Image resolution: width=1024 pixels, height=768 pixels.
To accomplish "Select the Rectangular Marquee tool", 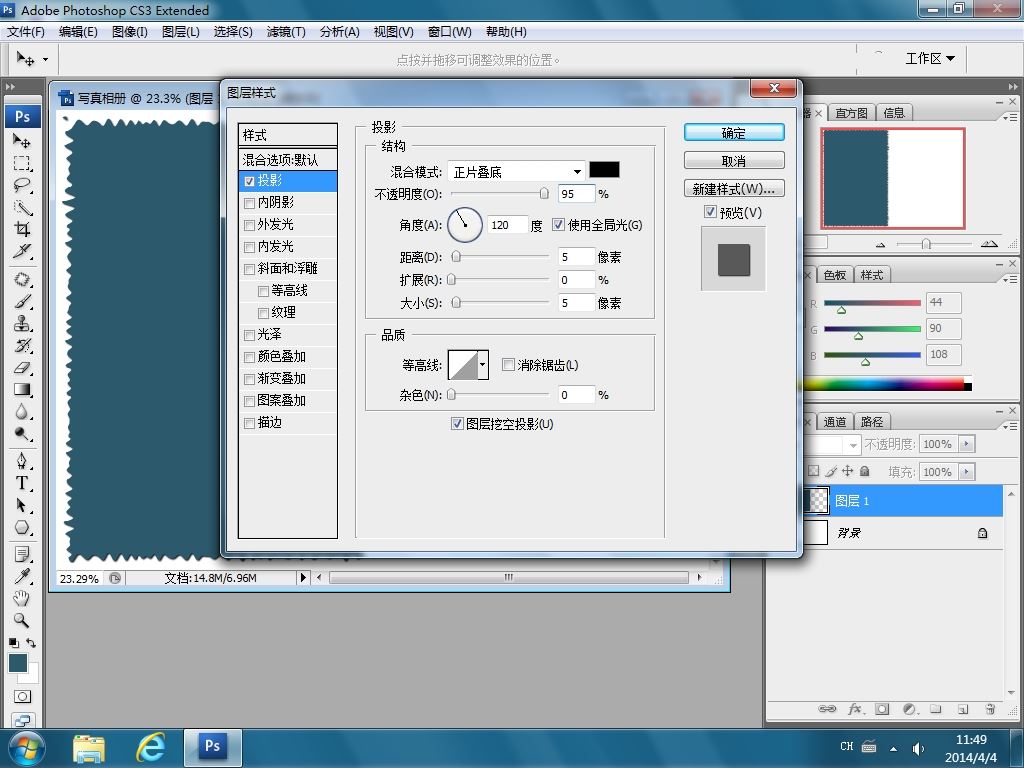I will (22, 163).
